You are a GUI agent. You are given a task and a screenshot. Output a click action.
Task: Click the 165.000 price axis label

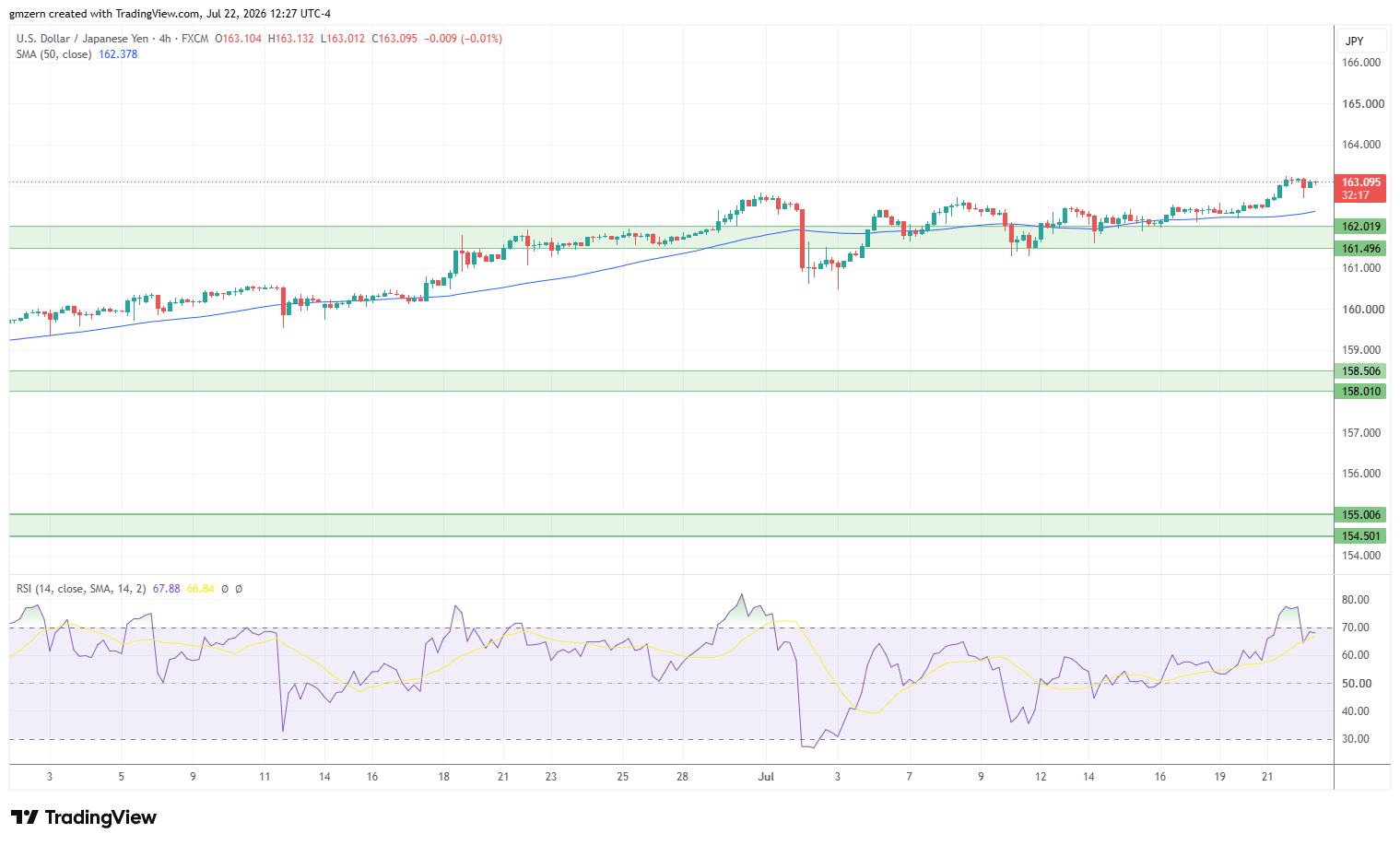(1363, 104)
